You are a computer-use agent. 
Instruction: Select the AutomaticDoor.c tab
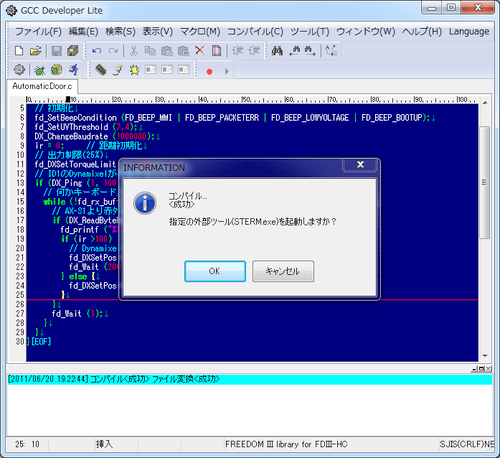pyautogui.click(x=42, y=86)
